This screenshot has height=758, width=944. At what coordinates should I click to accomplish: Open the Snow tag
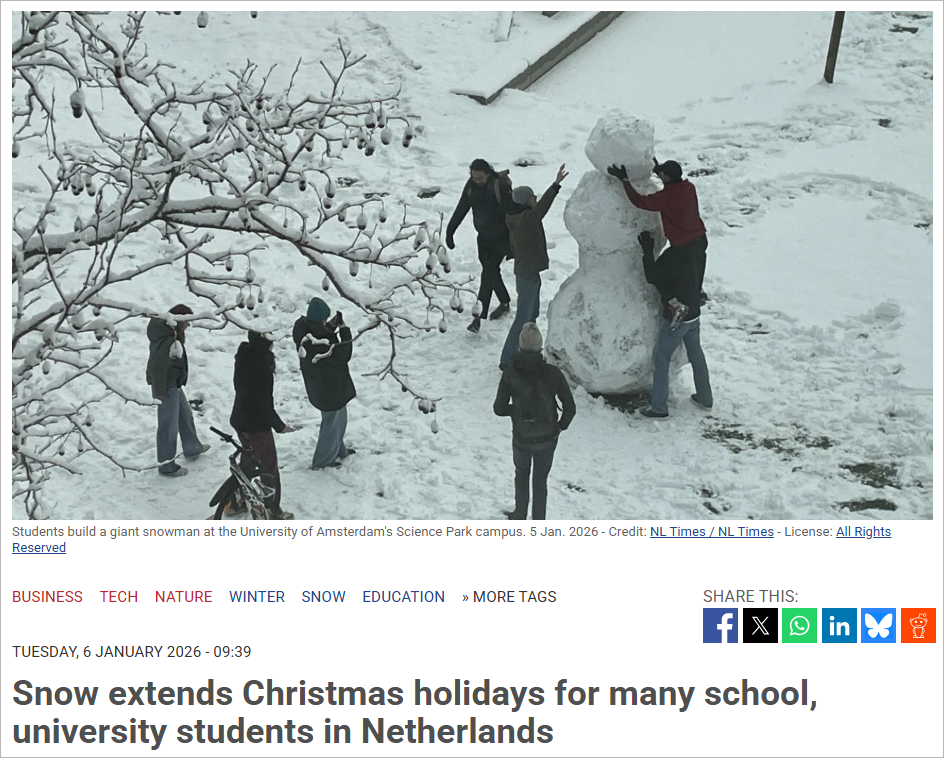pyautogui.click(x=323, y=597)
